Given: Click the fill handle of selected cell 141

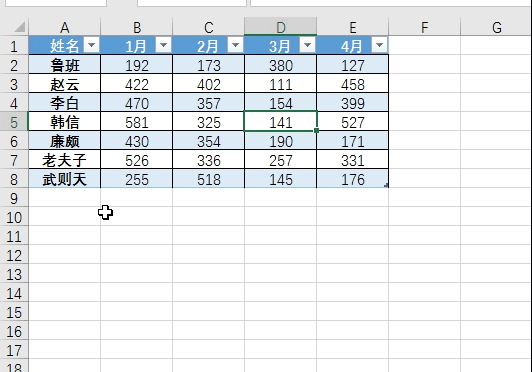Looking at the screenshot, I should pyautogui.click(x=316, y=130).
